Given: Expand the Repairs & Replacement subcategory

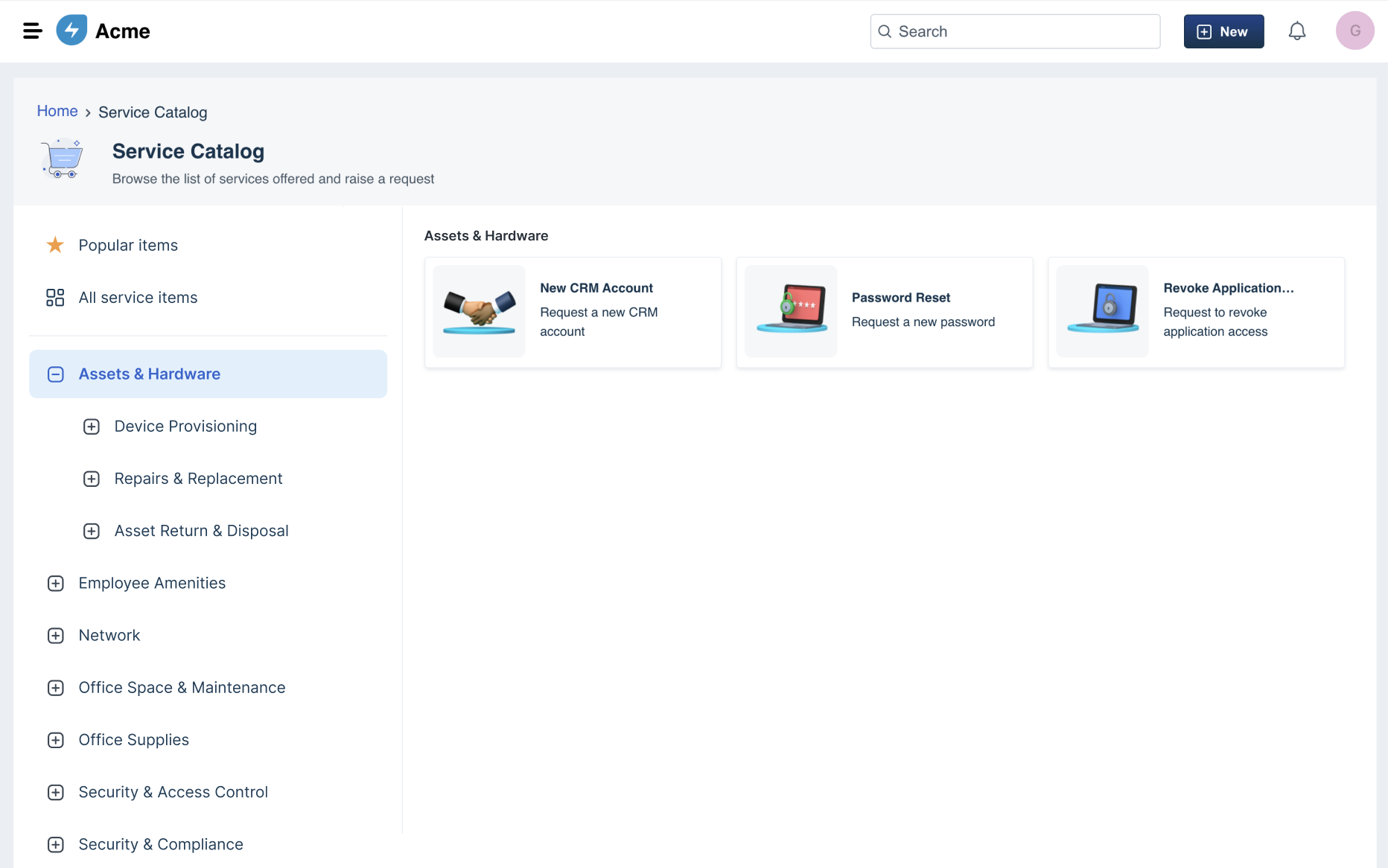Looking at the screenshot, I should 92,479.
